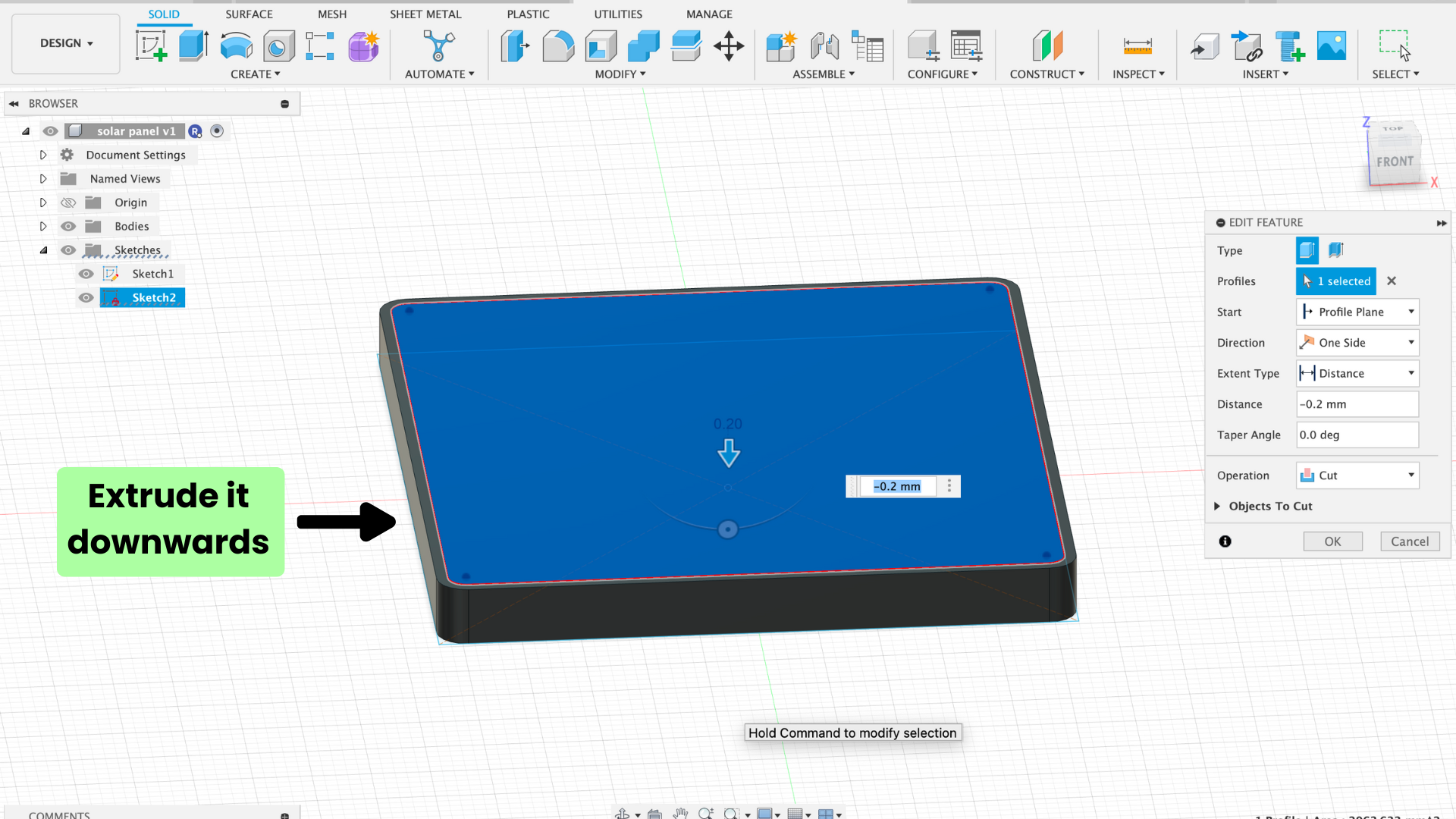
Task: Click Cancel to dismiss Edit Feature
Action: 1409,541
